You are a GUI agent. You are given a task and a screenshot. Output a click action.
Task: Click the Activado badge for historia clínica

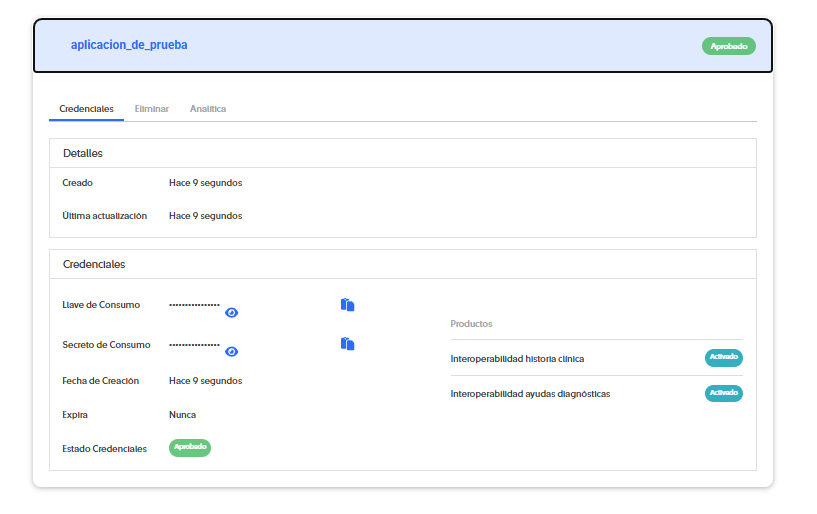coord(724,358)
